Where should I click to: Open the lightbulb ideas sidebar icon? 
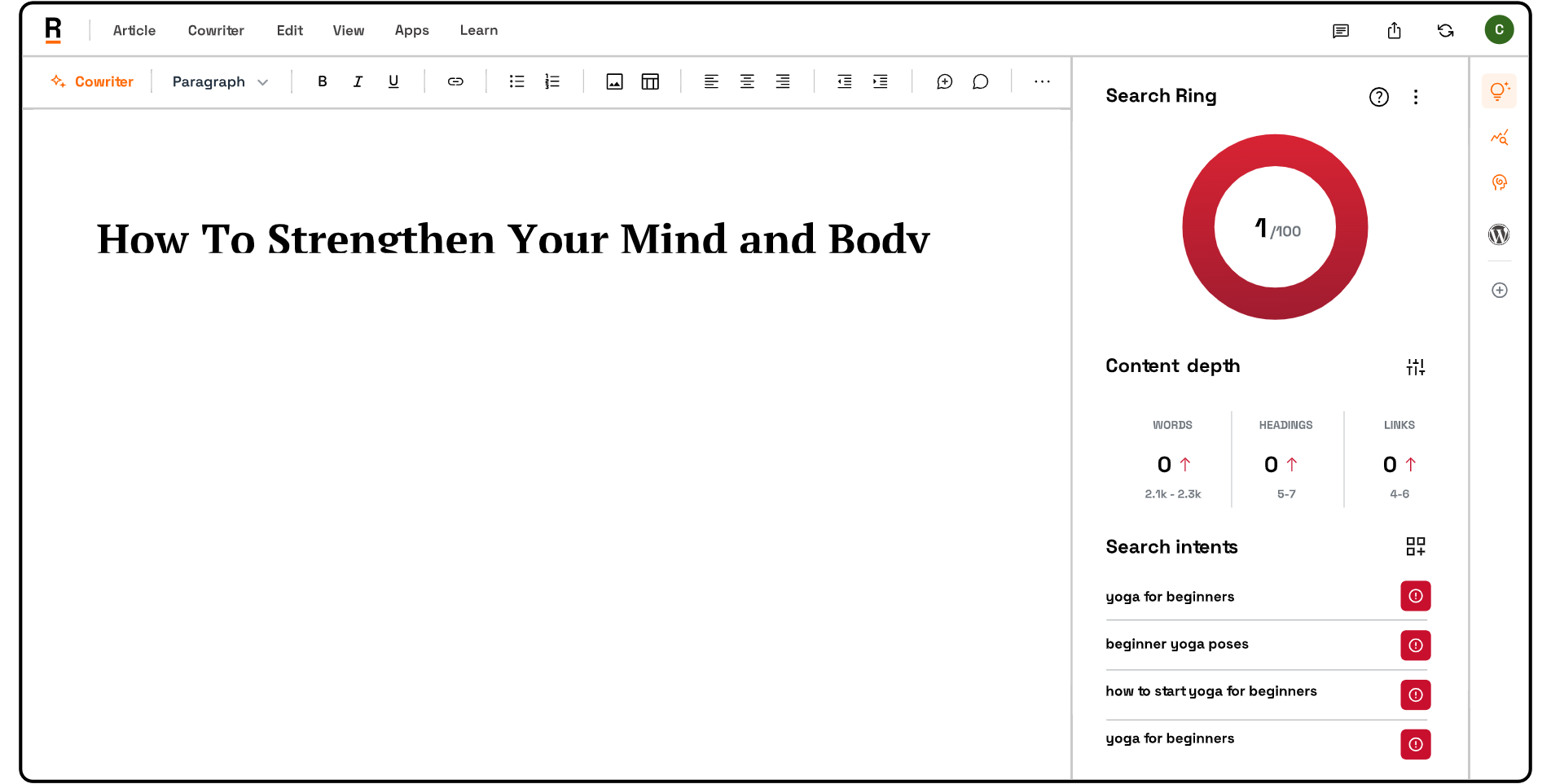point(1499,91)
